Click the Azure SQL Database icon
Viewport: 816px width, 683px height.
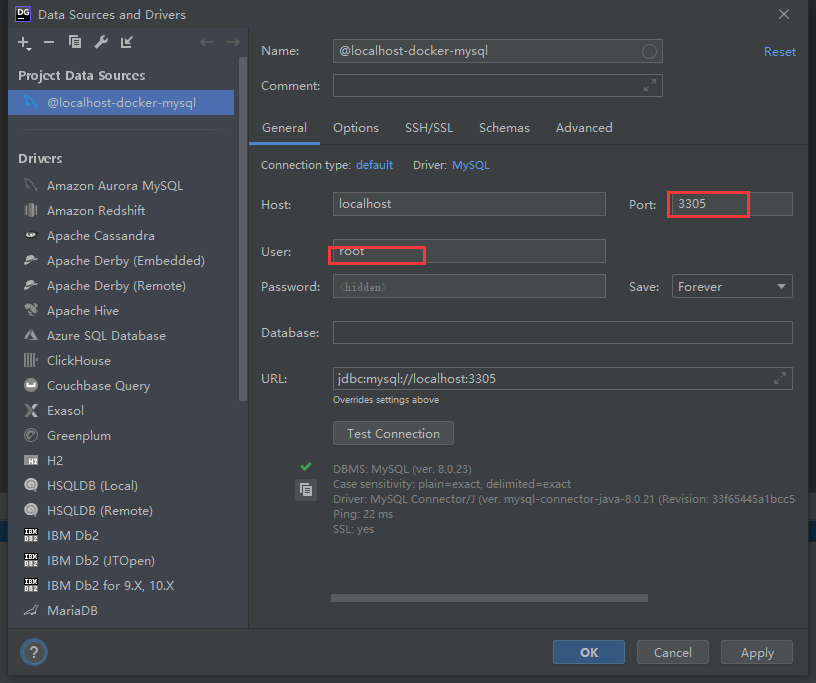(x=31, y=335)
